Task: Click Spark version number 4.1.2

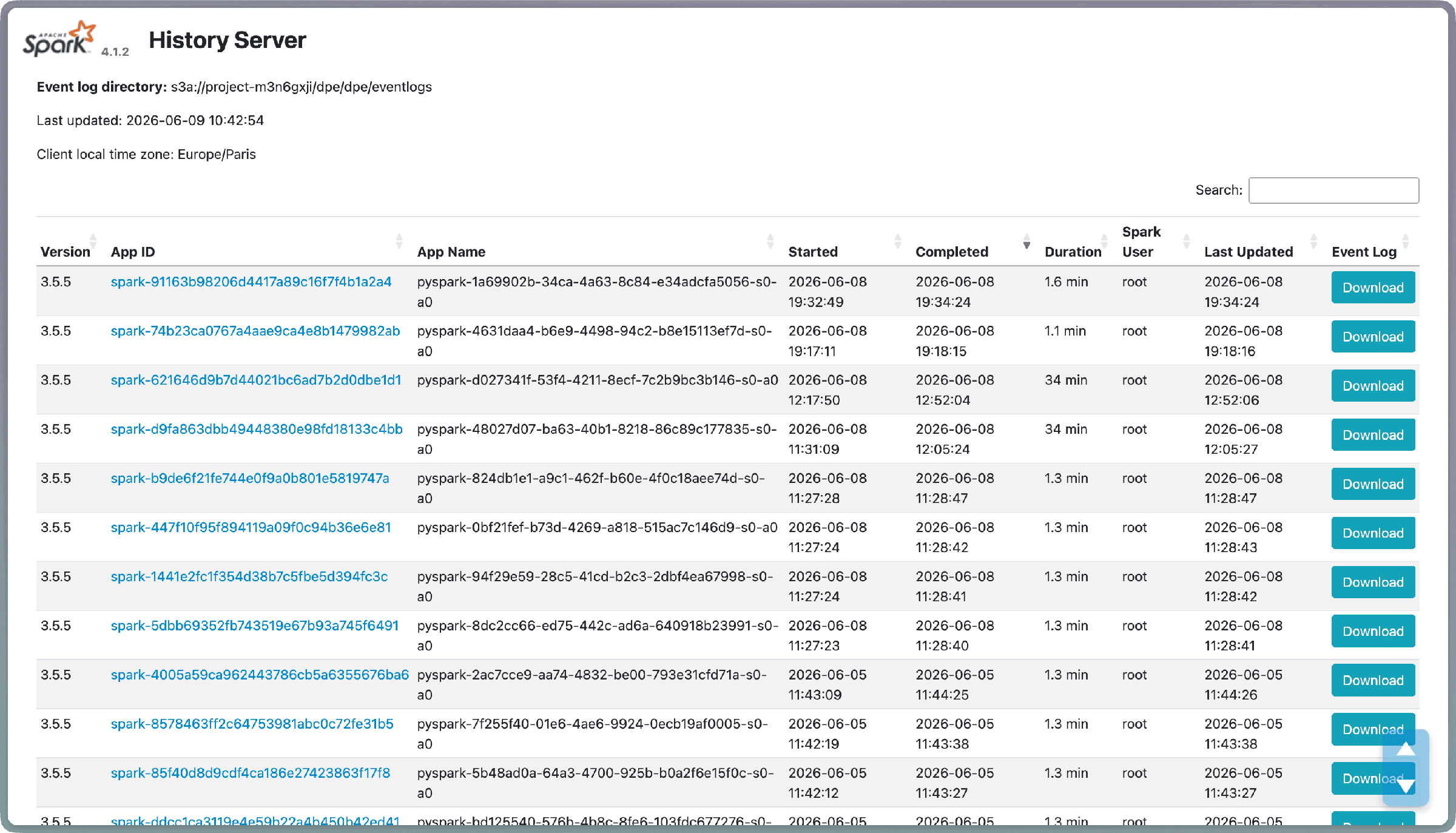Action: click(x=115, y=52)
